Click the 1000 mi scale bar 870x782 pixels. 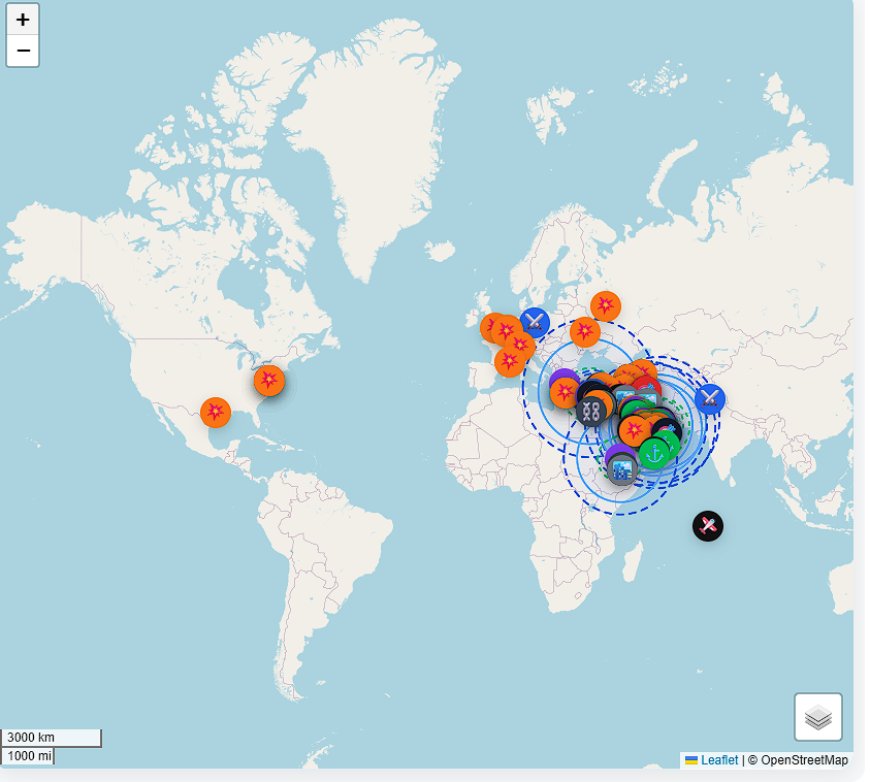(27, 756)
